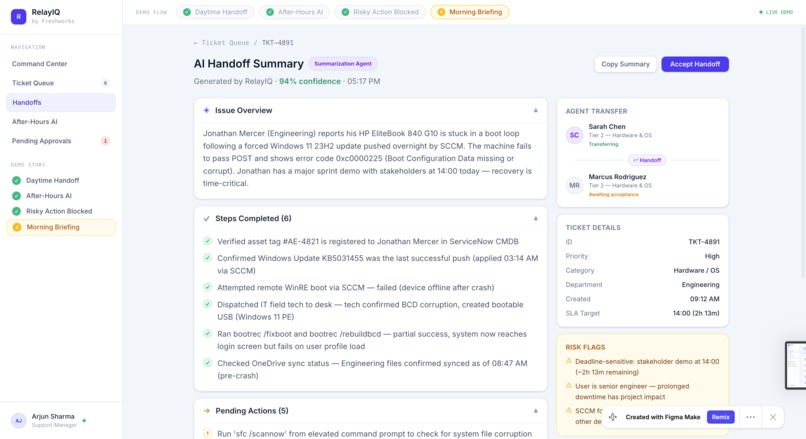Click the Ticket Queue count badge

coord(105,83)
